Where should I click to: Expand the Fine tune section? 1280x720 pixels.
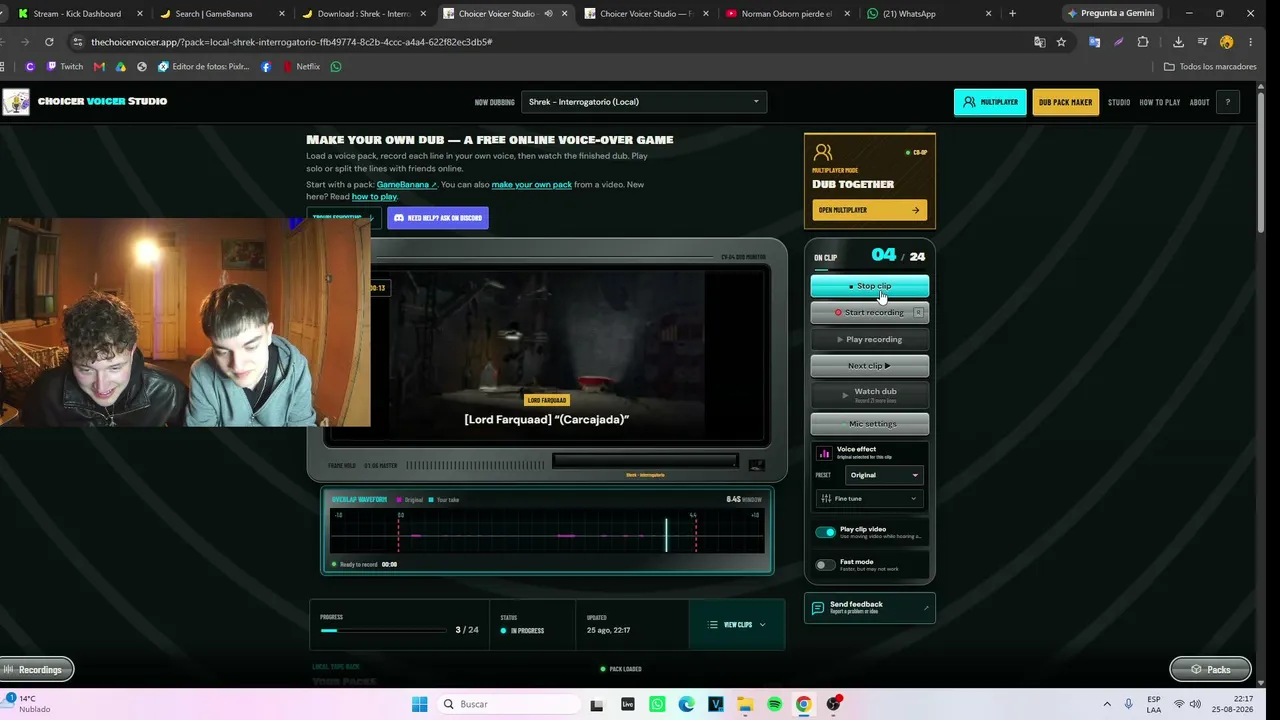pos(869,498)
